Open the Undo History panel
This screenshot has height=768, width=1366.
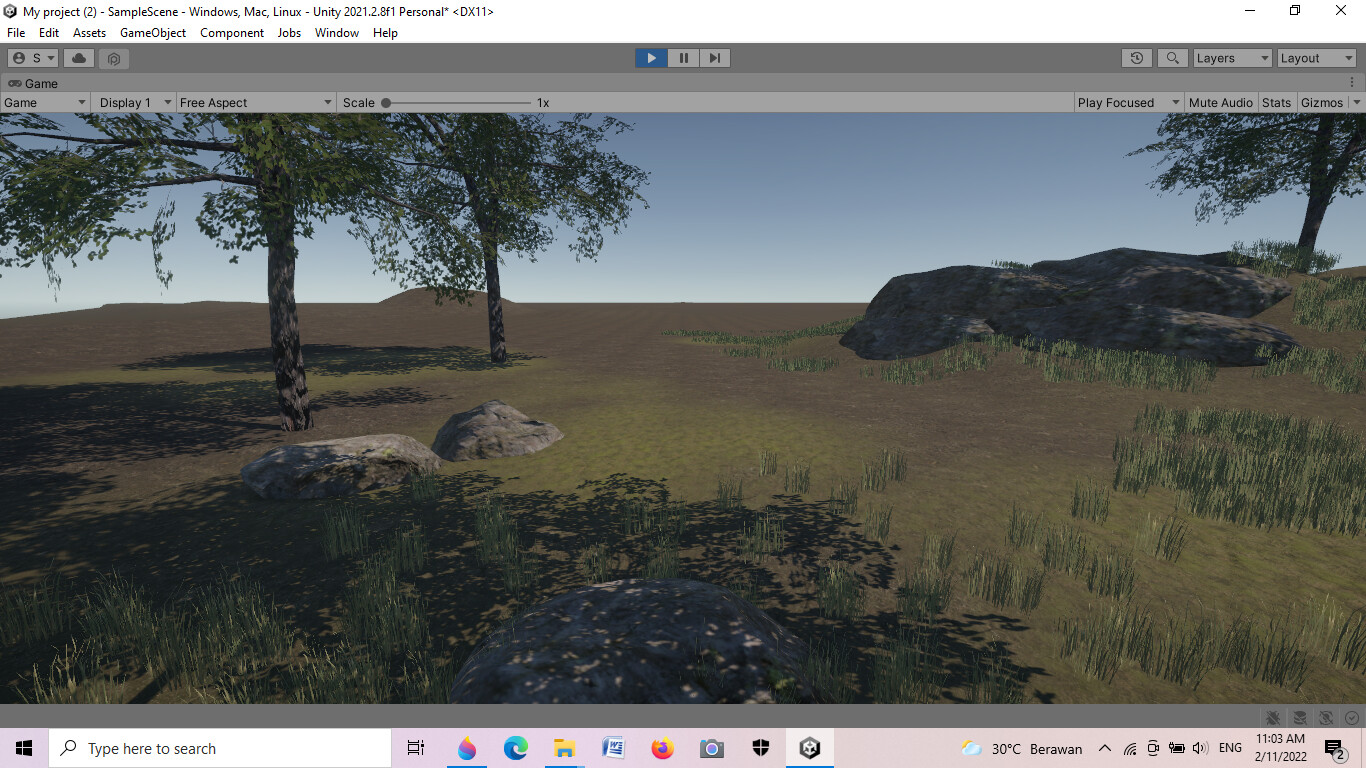[x=1136, y=57]
